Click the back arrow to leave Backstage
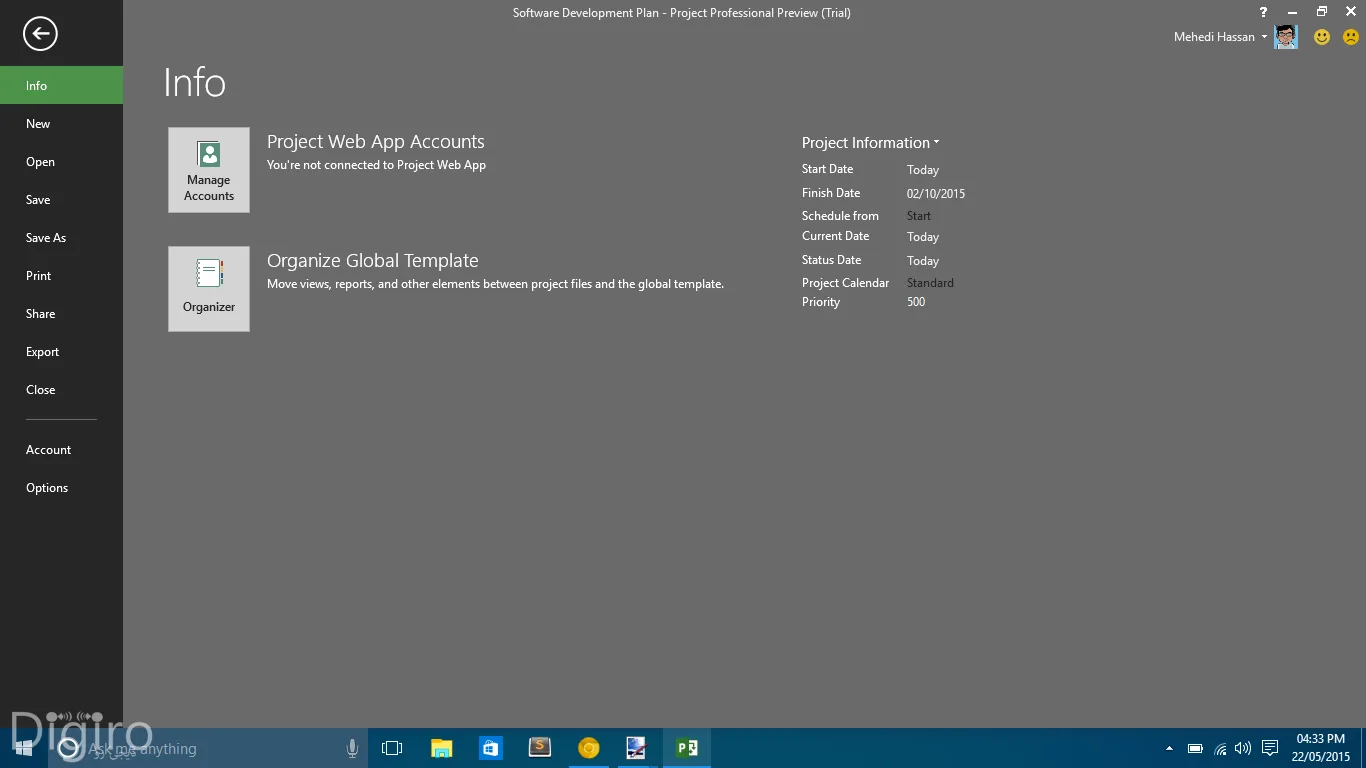Image resolution: width=1366 pixels, height=768 pixels. click(x=40, y=34)
